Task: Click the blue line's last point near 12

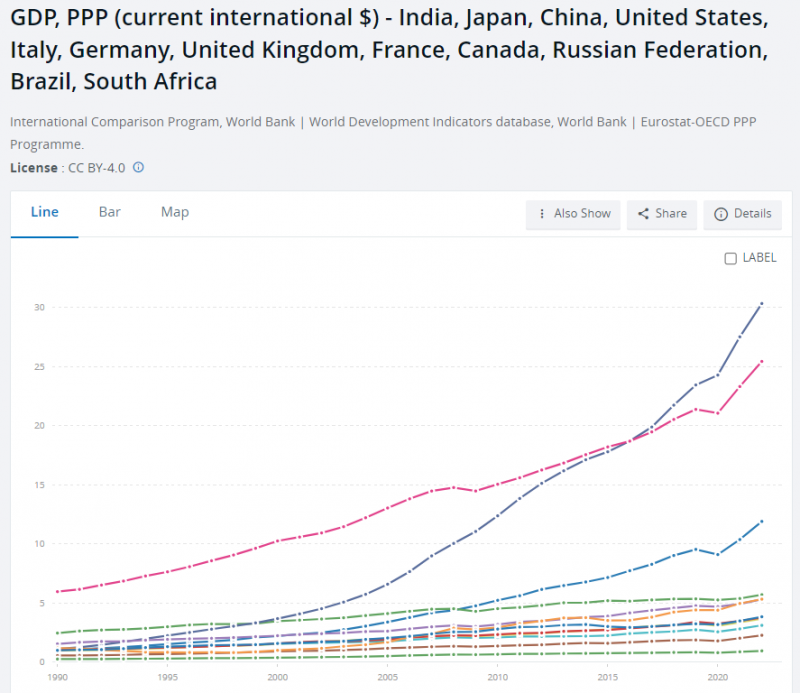Action: 762,521
